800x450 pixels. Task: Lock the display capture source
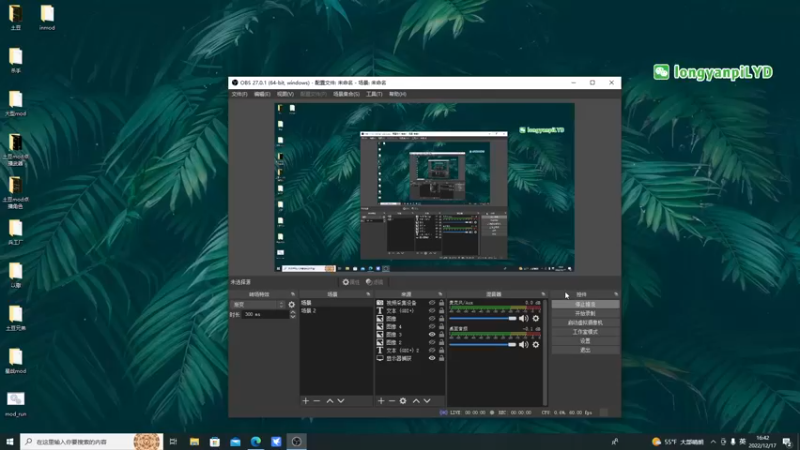tap(441, 359)
